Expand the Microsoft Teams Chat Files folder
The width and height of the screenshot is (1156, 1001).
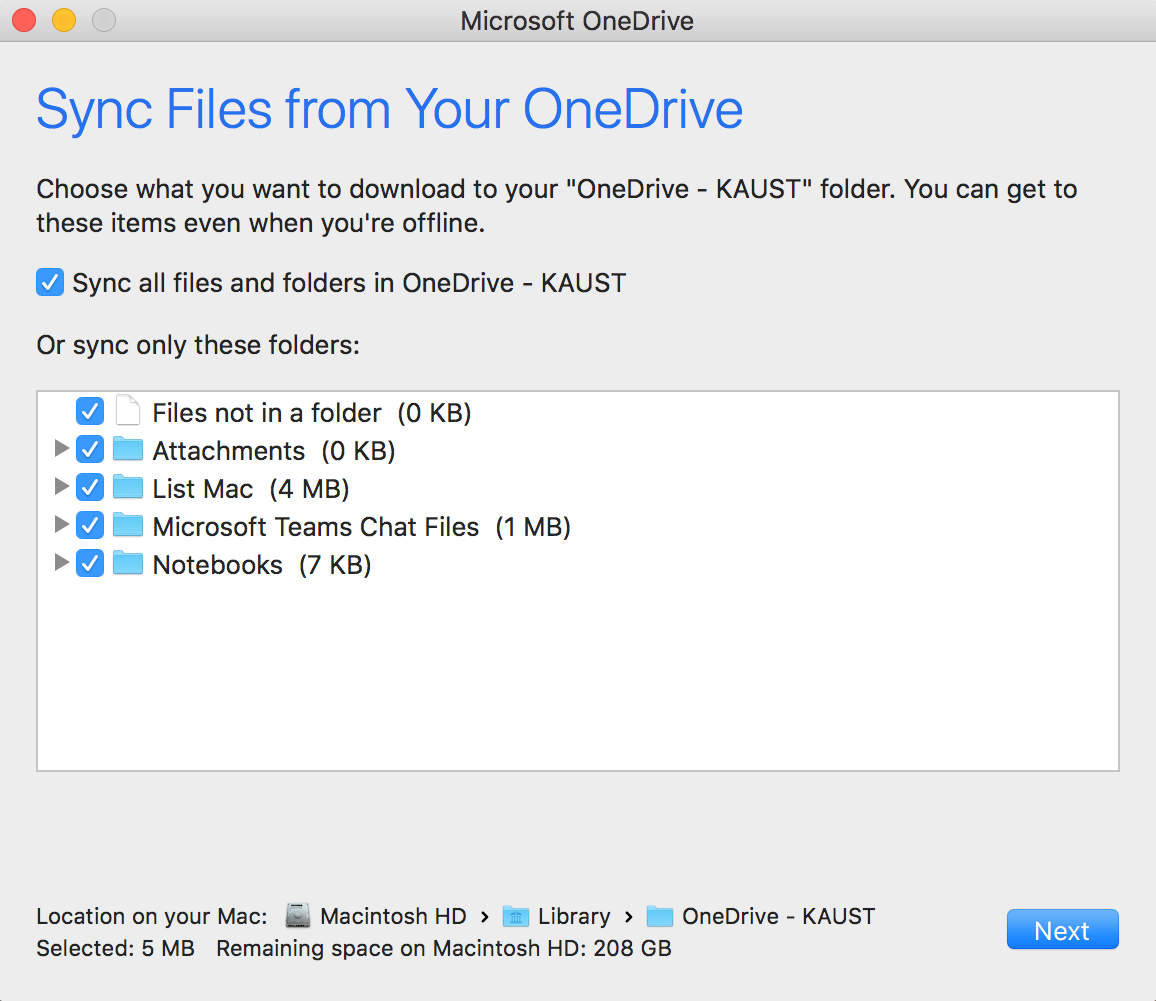[x=62, y=525]
